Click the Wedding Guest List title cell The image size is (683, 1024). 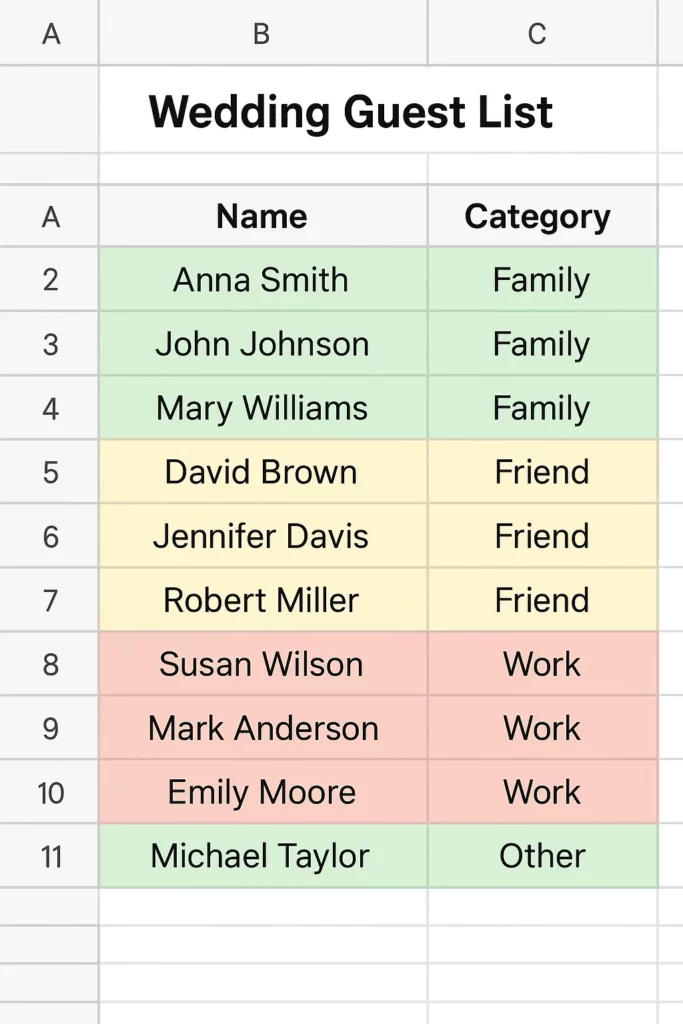(x=350, y=111)
